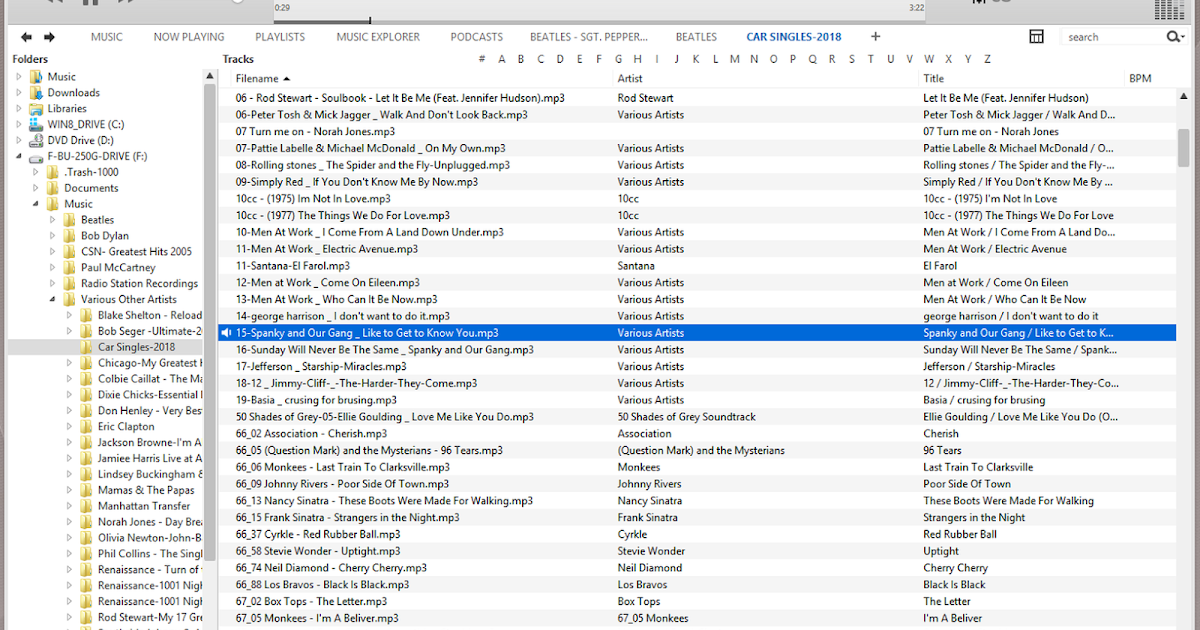Select the Car Singles-2018 folder in tree
Screen dimensions: 1200x630
click(x=136, y=347)
